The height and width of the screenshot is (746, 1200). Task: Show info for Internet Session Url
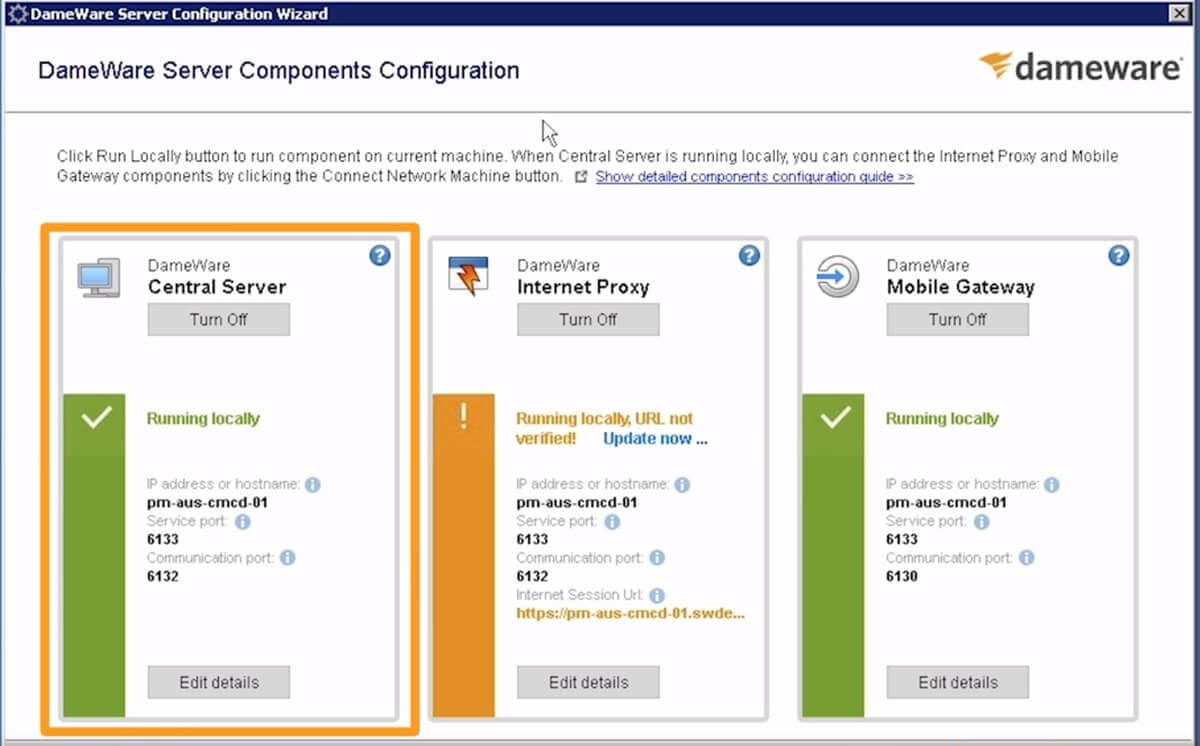click(x=657, y=595)
